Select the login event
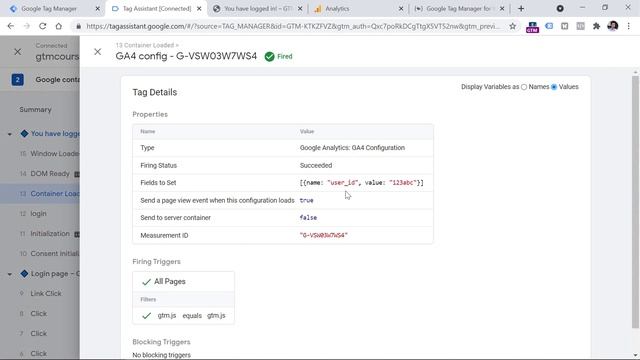640x360 pixels. pos(38,213)
